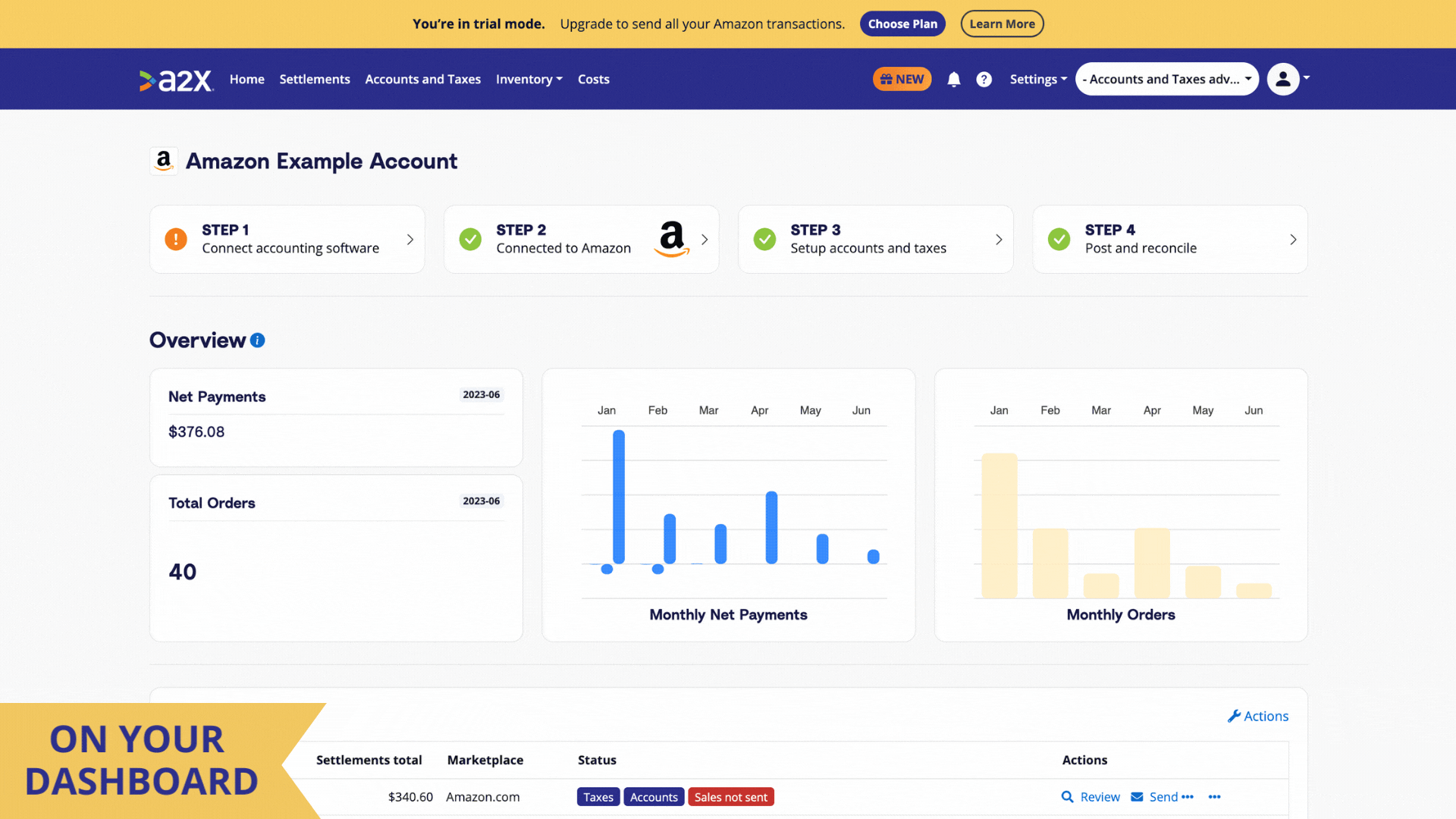This screenshot has height=819, width=1456.
Task: Click the Step 4 green checkmark icon
Action: pos(1059,239)
